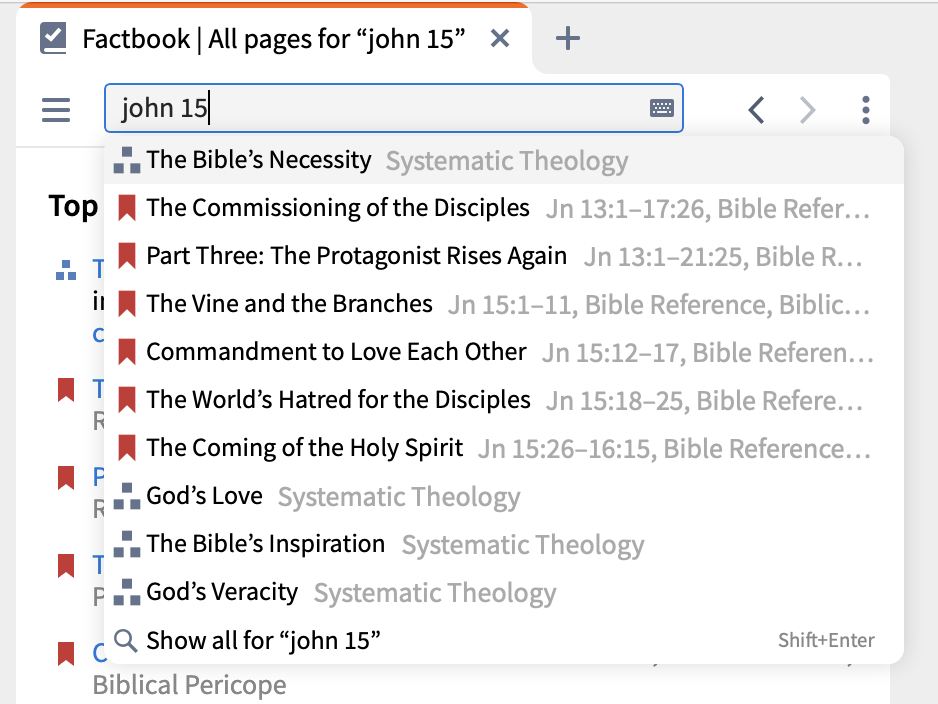Click theology blocks icon beside God's Love

(127, 496)
